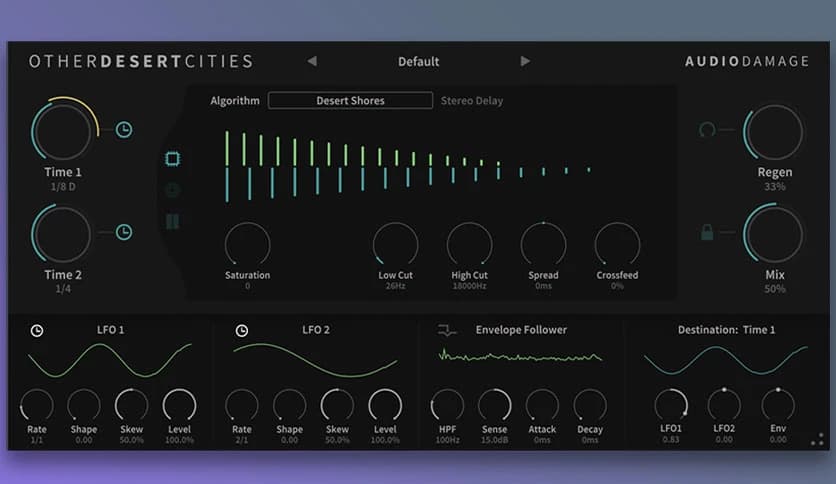Toggle tempo sync clock for Time 2

(x=124, y=232)
